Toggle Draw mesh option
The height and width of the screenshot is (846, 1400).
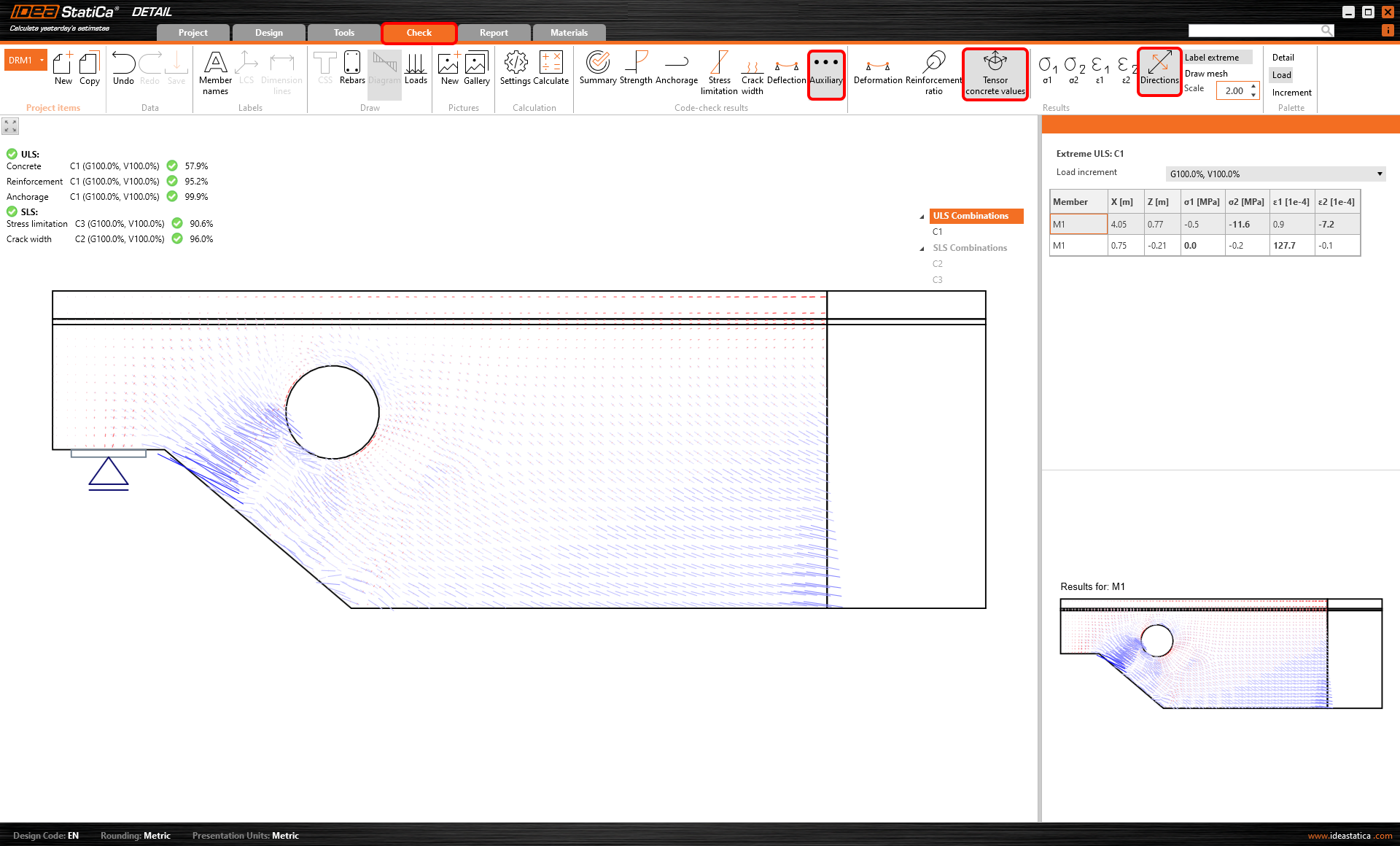[x=1206, y=74]
